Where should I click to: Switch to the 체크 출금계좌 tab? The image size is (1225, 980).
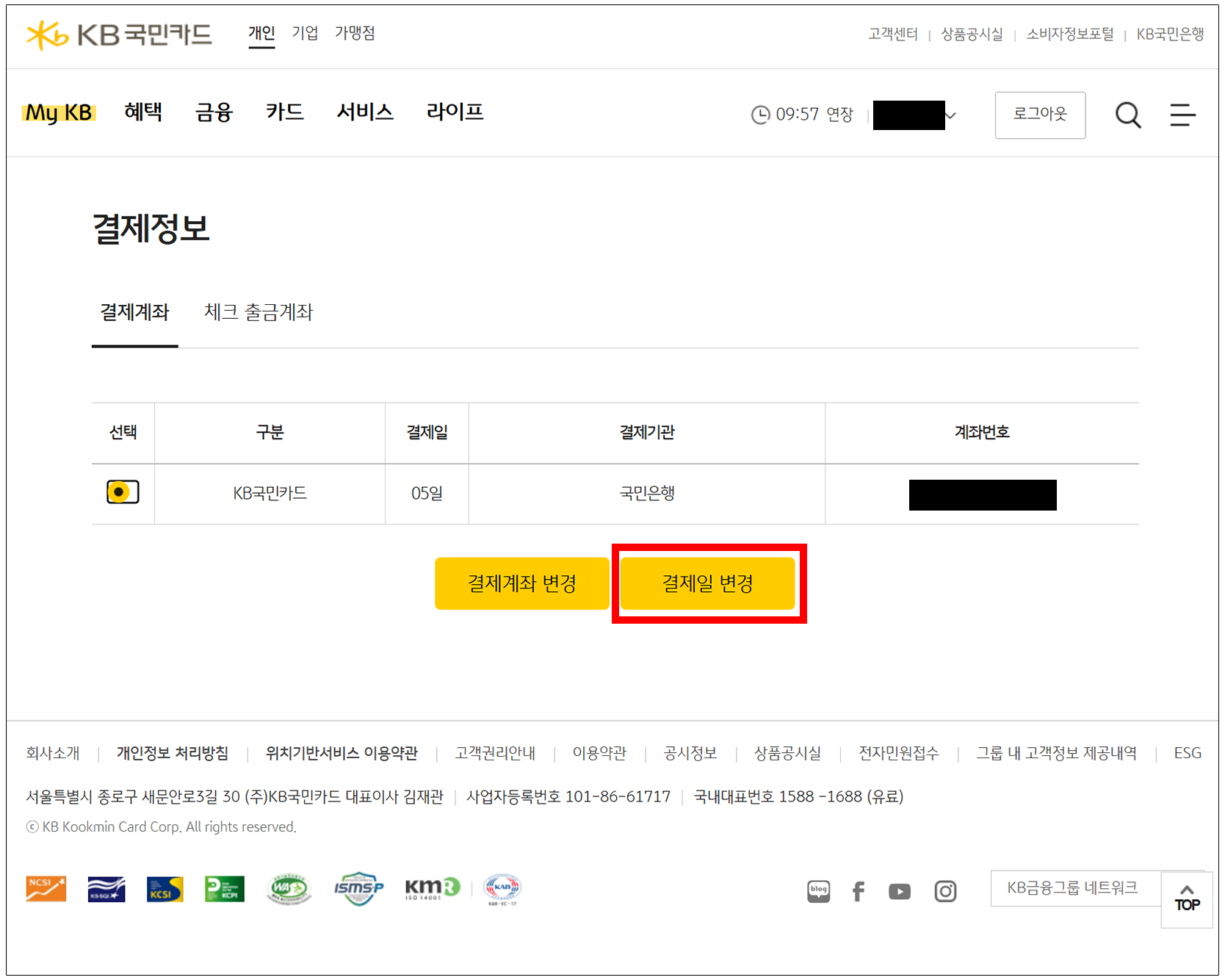[x=258, y=312]
